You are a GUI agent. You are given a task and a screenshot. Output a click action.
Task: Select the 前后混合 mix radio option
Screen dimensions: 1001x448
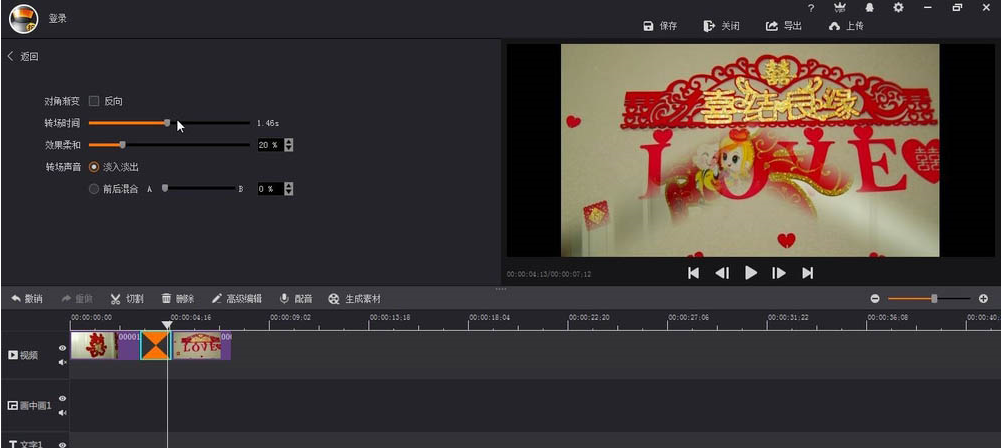[x=94, y=188]
